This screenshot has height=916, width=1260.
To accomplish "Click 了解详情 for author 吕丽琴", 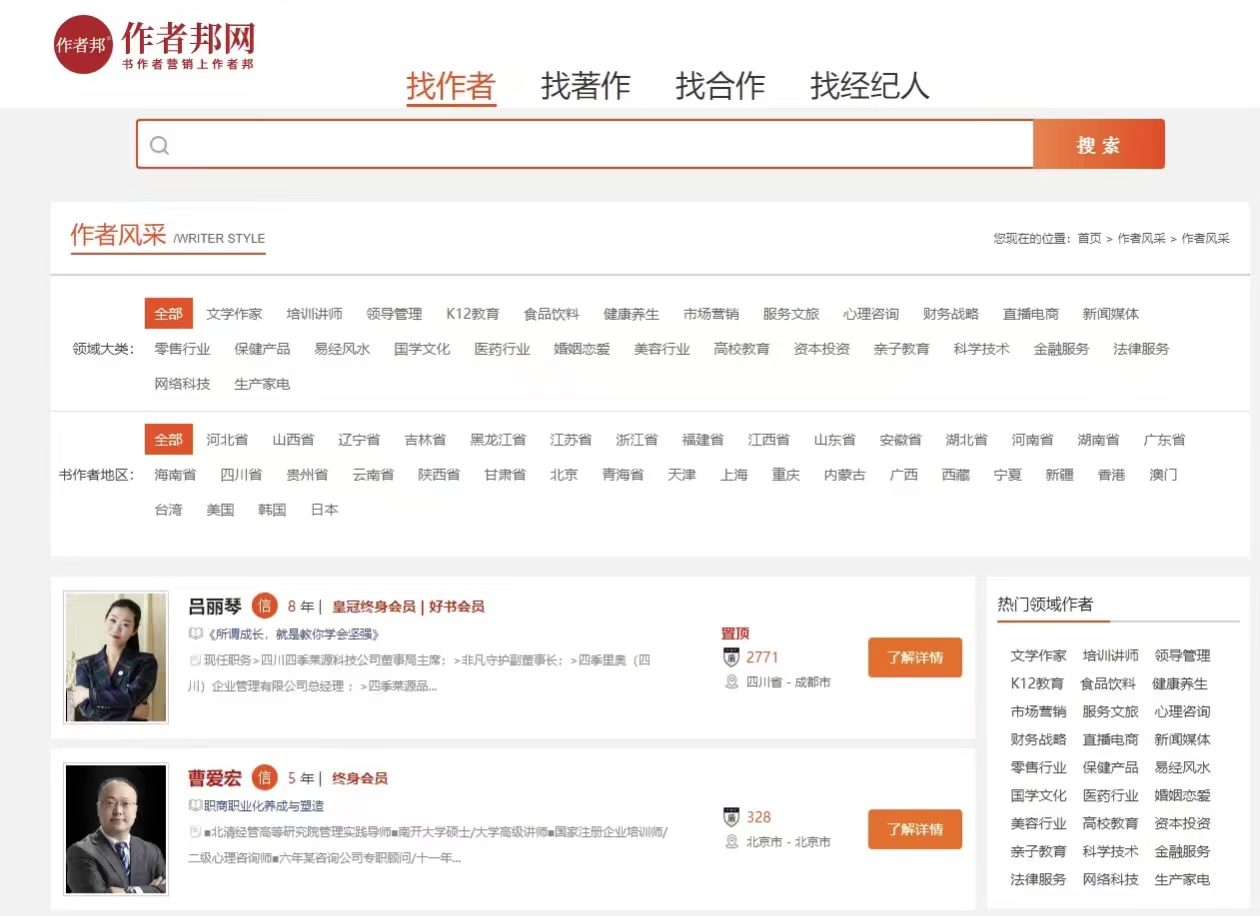I will point(914,658).
